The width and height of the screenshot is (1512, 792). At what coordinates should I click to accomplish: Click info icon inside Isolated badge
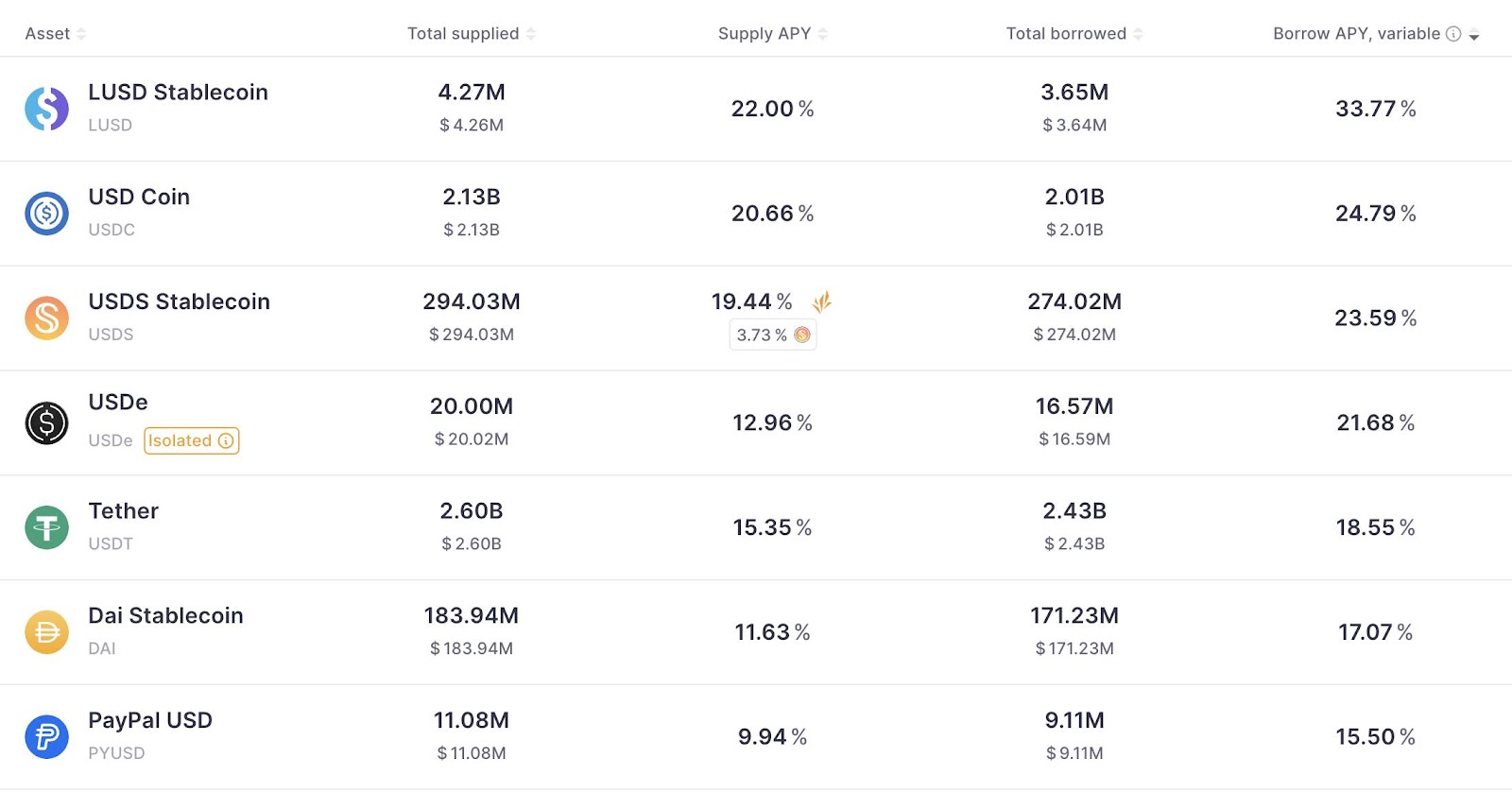tap(226, 440)
